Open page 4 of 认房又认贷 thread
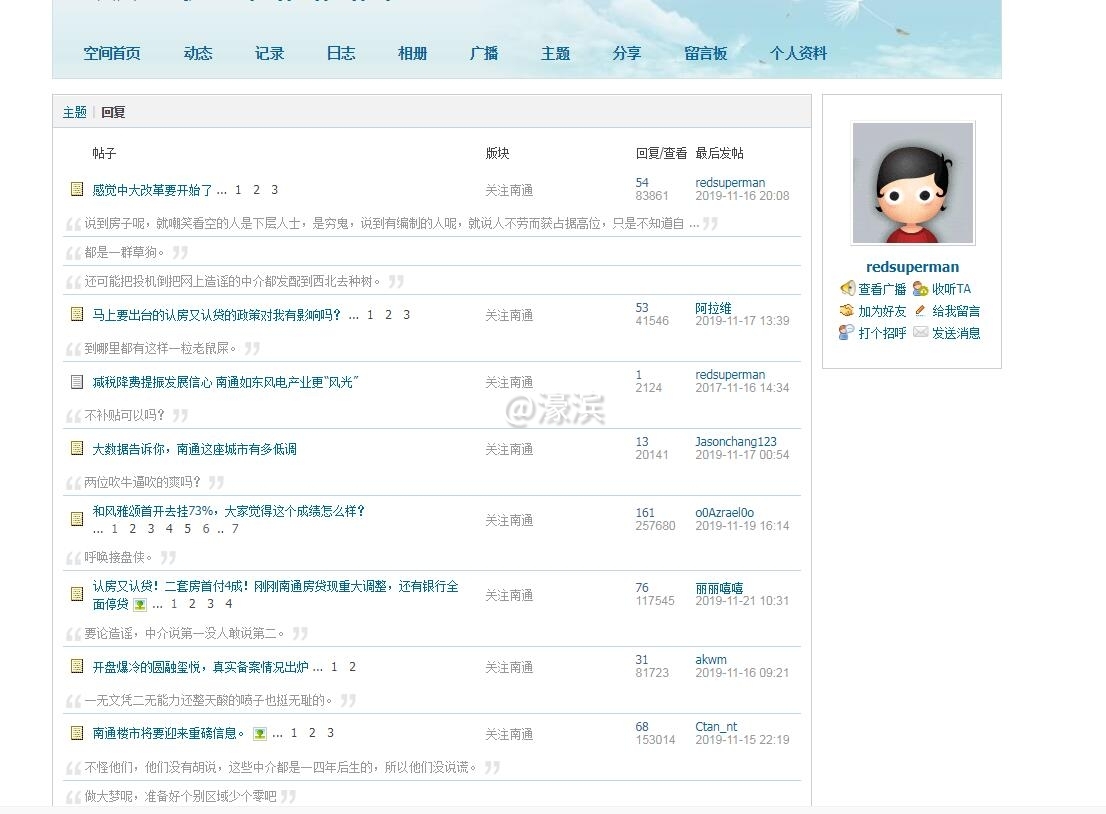The height and width of the screenshot is (814, 1106). [229, 604]
